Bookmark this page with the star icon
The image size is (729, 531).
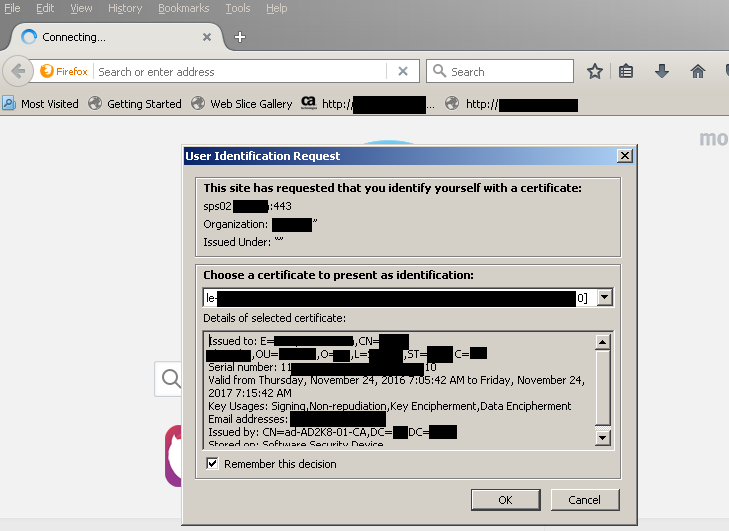(x=594, y=72)
